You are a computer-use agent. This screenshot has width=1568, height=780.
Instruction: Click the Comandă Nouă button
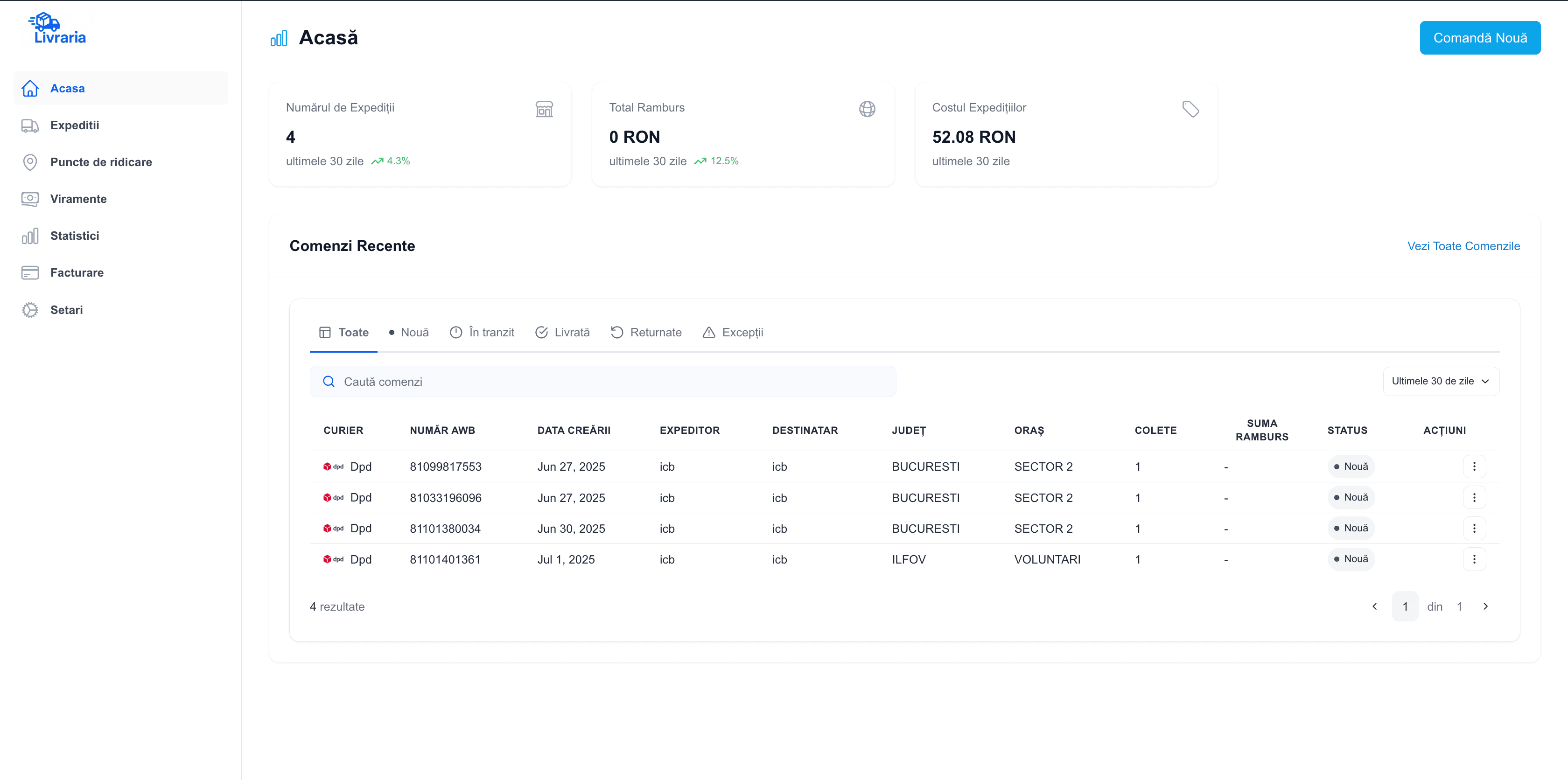click(1479, 38)
